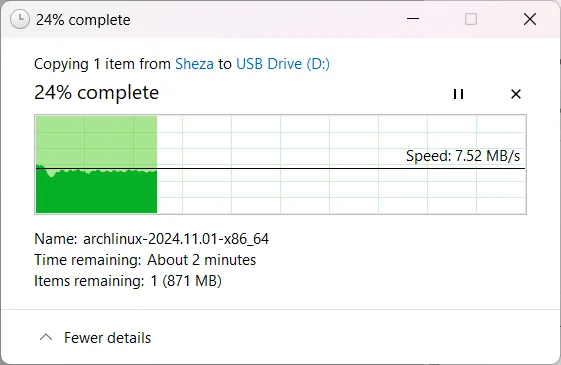Click the title bar text 24% complete
This screenshot has width=561, height=365.
point(83,20)
